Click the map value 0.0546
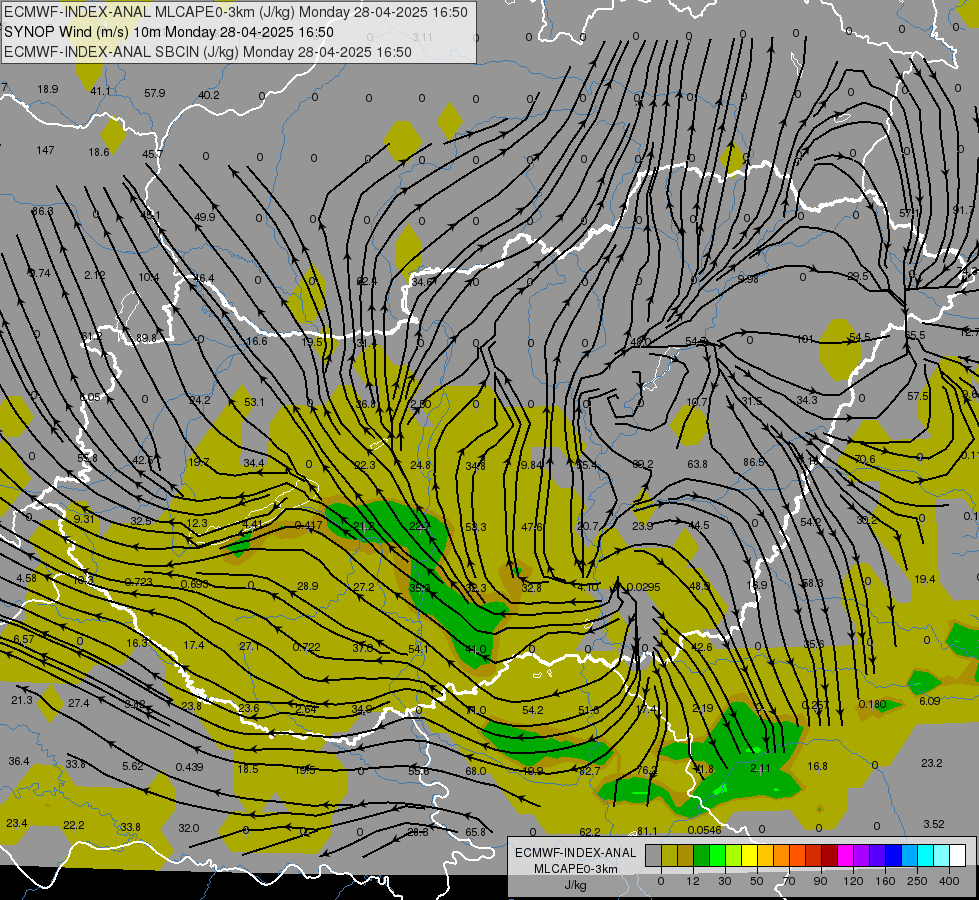Viewport: 979px width, 900px height. 704,830
